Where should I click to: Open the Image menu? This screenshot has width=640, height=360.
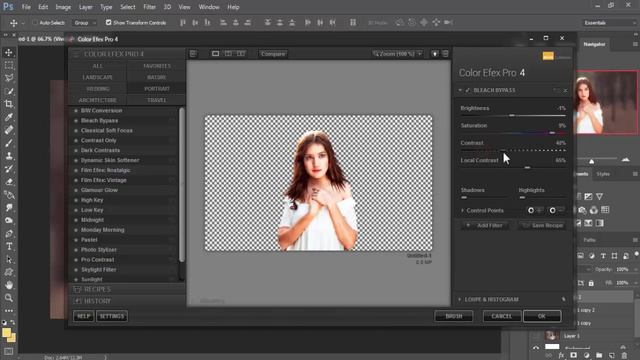pyautogui.click(x=63, y=7)
